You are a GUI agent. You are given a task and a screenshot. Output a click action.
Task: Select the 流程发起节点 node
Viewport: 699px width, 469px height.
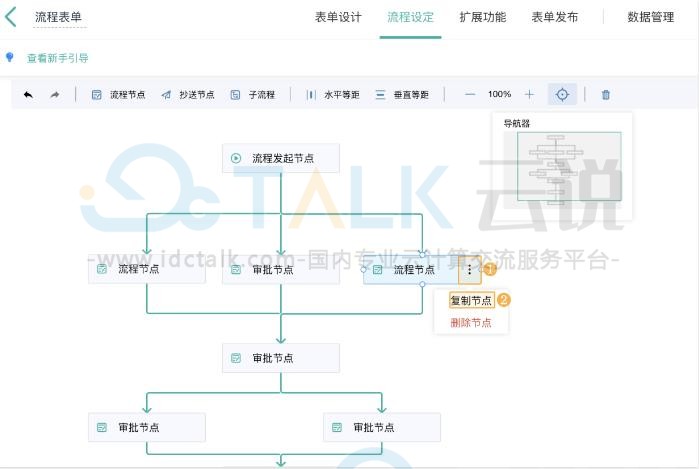pos(281,158)
